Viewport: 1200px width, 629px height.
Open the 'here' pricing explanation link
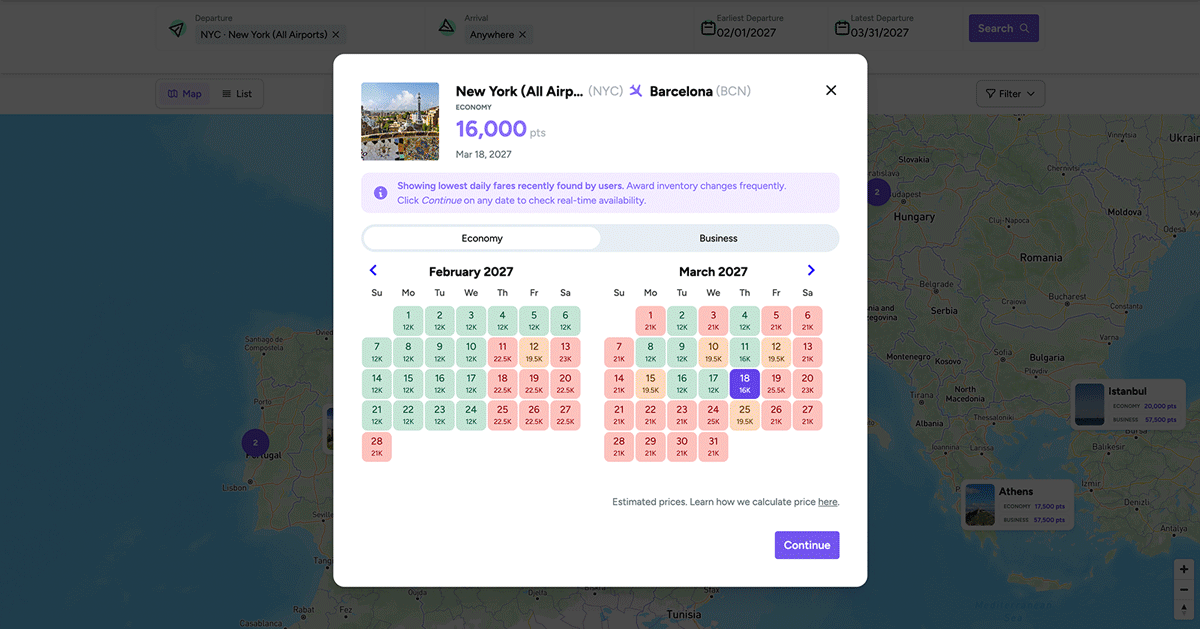coord(828,502)
